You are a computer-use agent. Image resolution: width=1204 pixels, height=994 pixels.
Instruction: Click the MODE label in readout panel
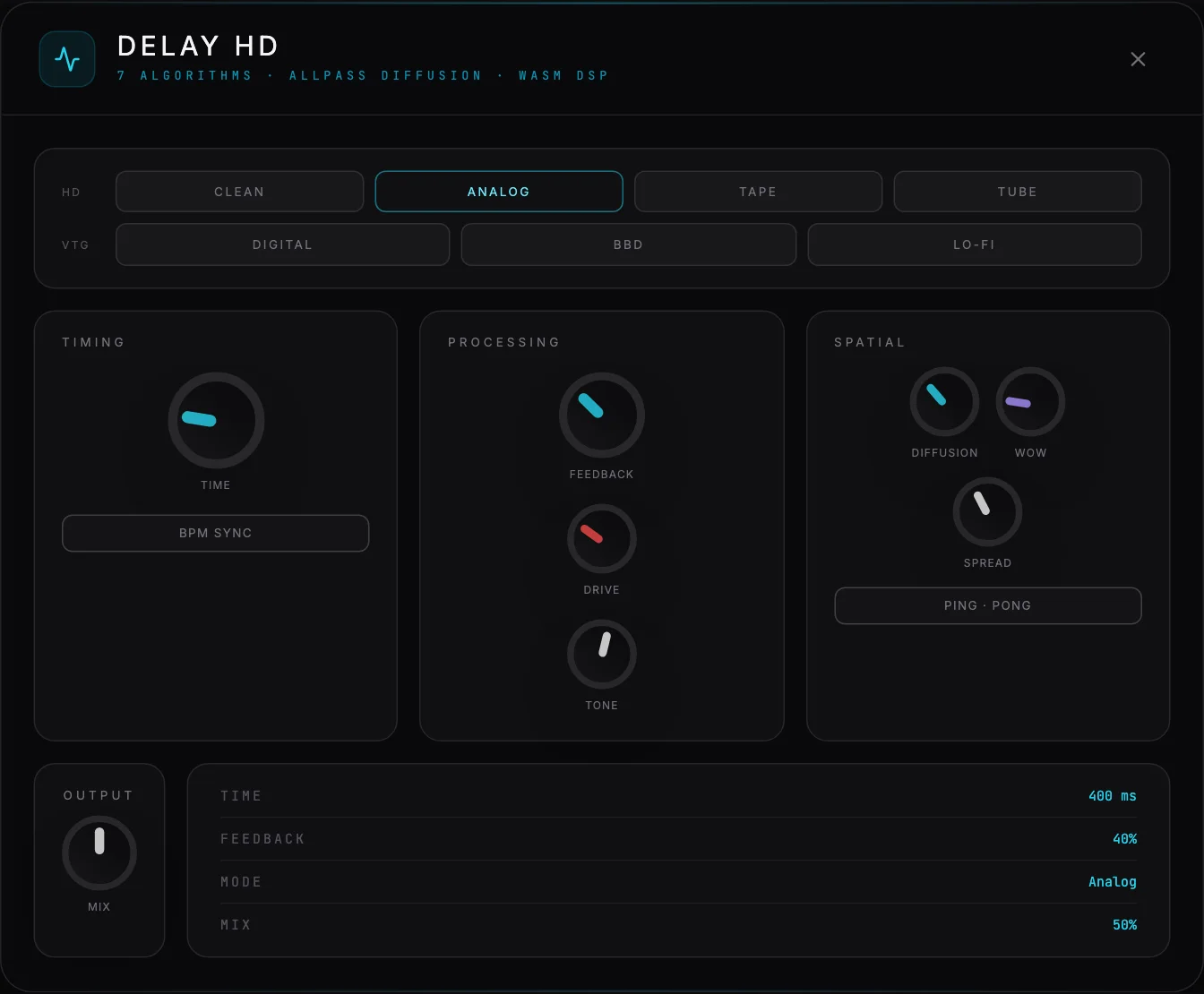coord(241,882)
